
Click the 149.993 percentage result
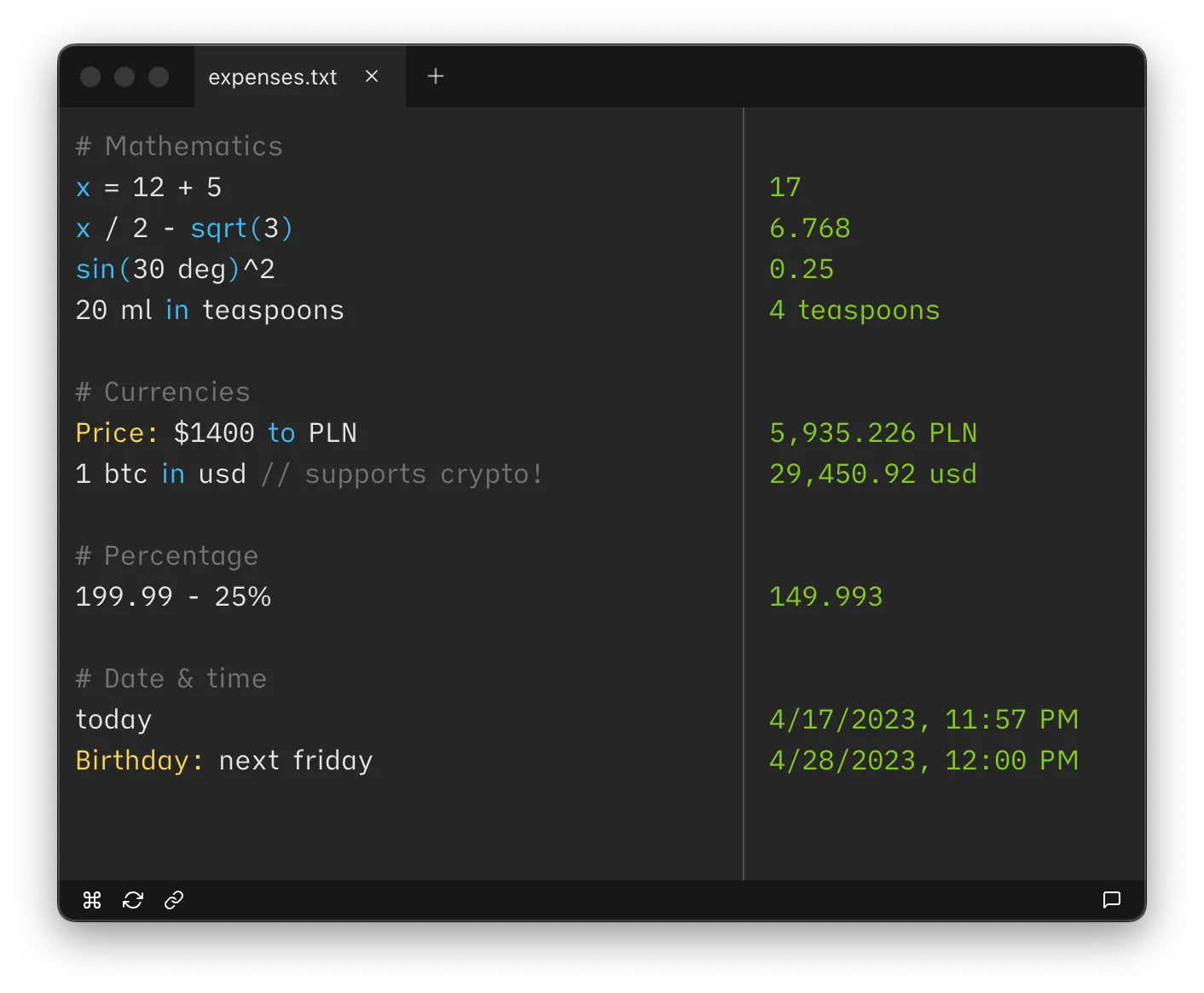point(825,597)
